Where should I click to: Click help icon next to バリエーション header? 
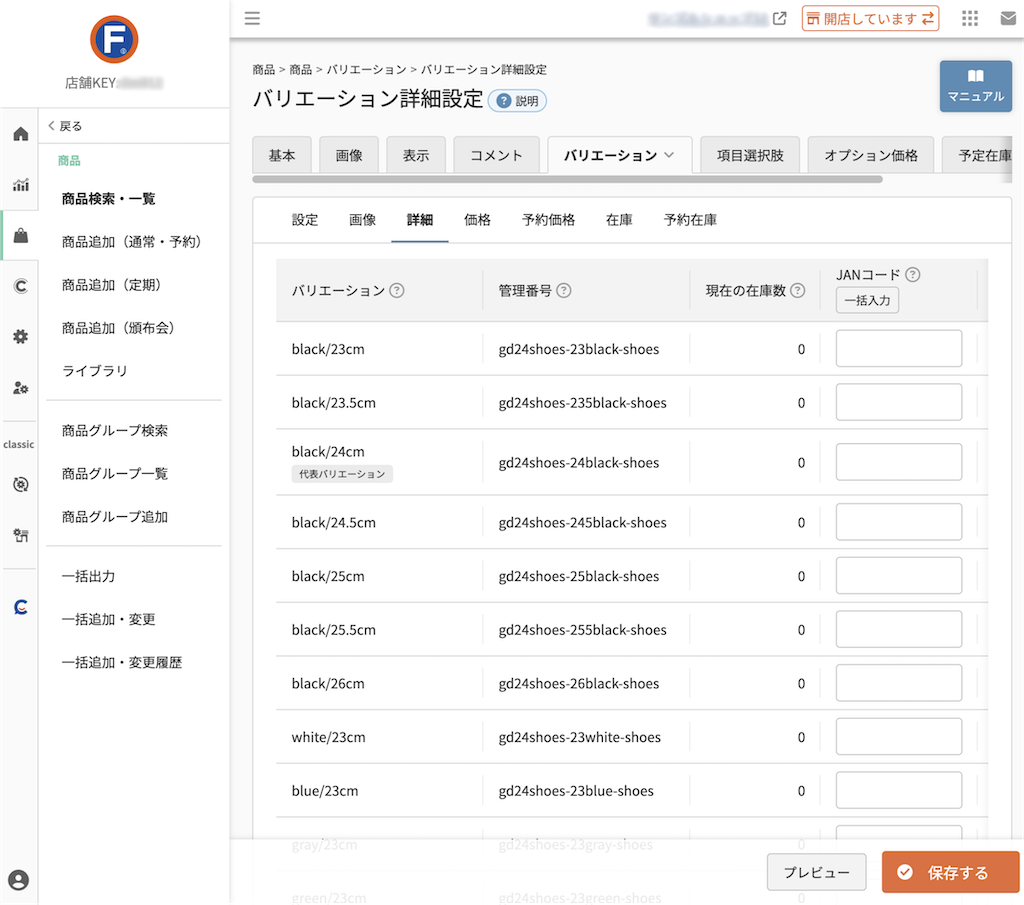click(x=396, y=291)
